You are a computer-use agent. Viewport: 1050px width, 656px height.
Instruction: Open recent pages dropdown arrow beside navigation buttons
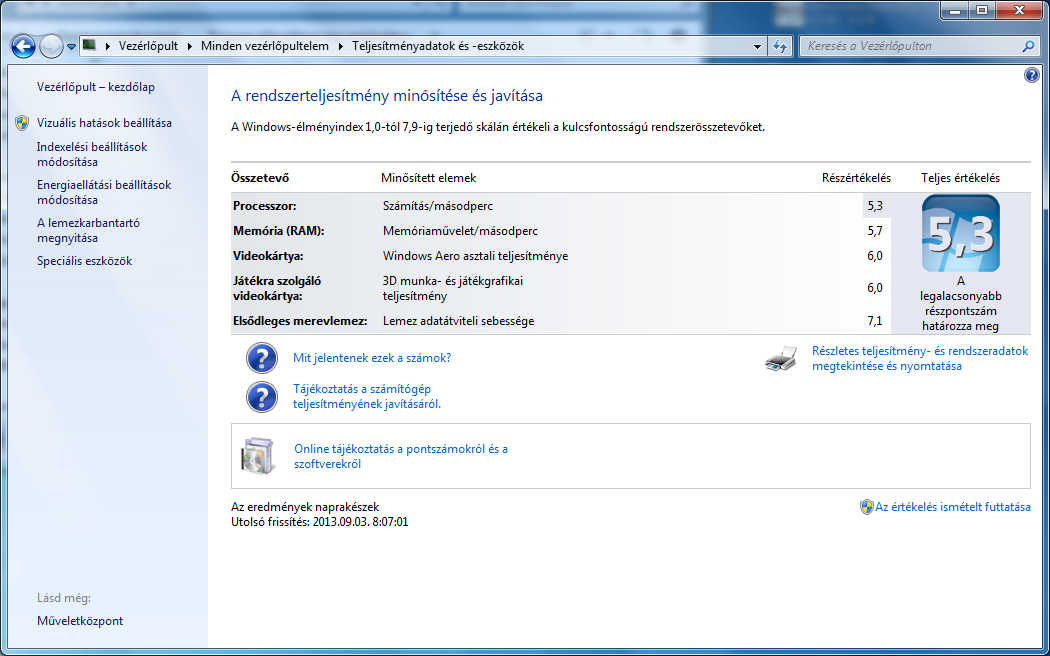point(71,47)
